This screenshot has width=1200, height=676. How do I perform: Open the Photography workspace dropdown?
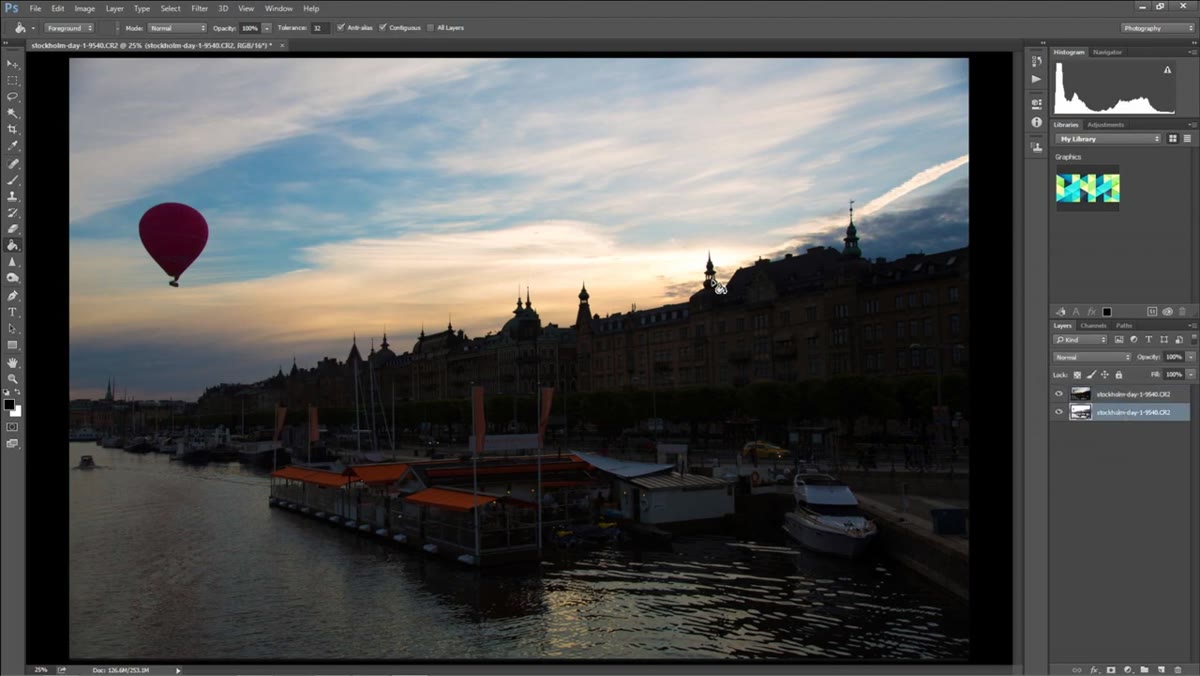pyautogui.click(x=1157, y=28)
